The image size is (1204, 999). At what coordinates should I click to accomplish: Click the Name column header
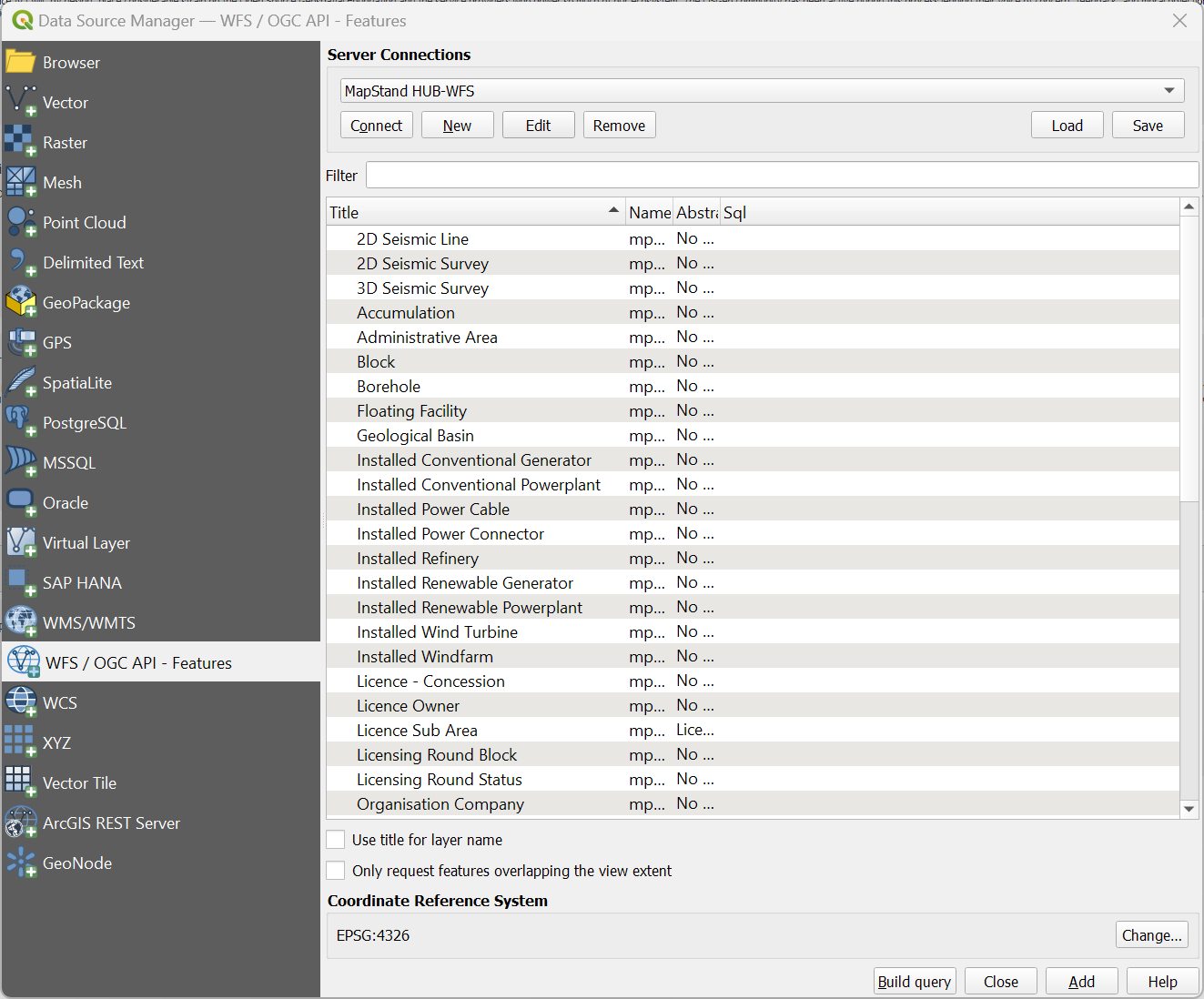tap(650, 213)
